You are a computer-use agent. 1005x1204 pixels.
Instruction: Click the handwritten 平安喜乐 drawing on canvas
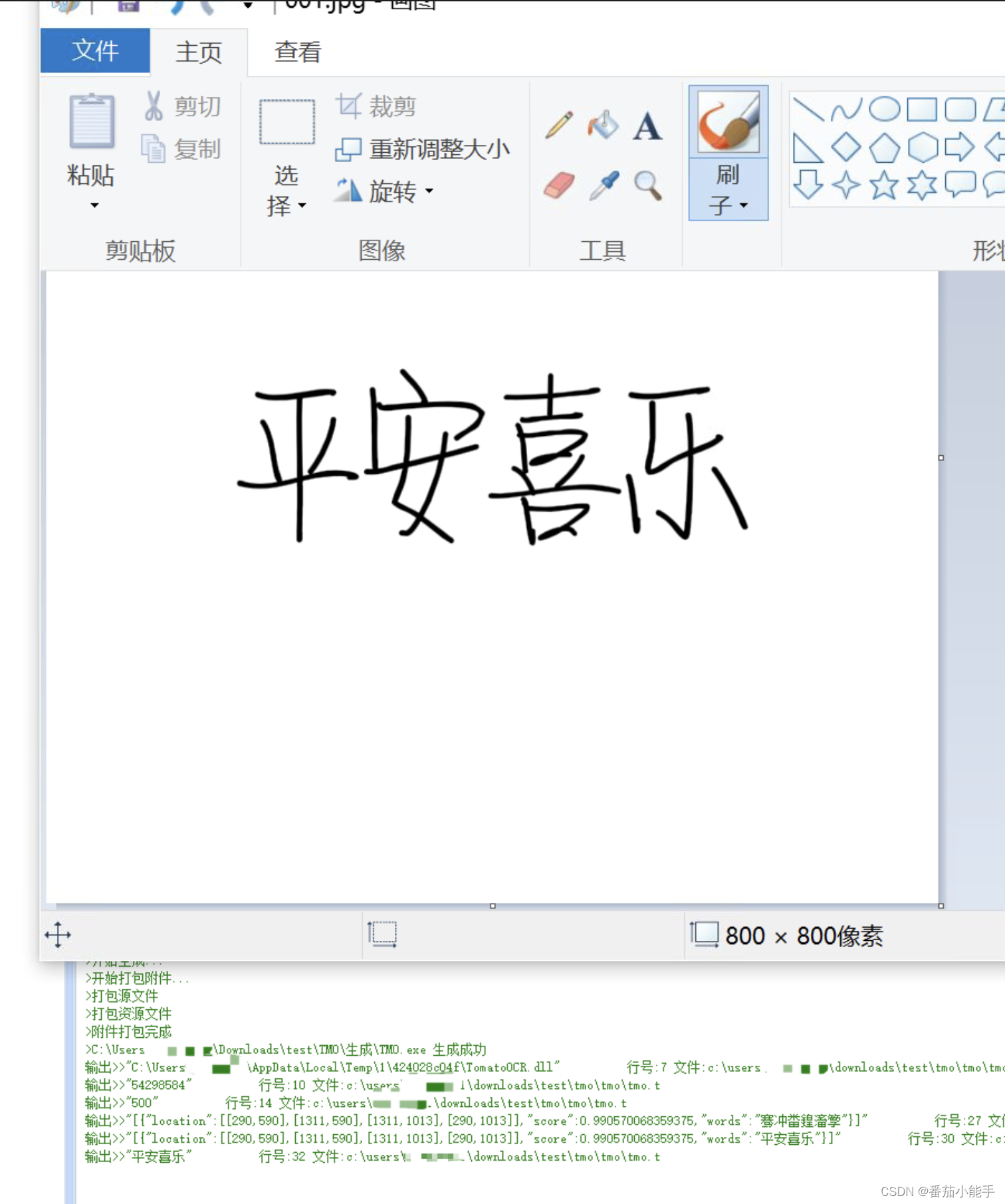click(493, 458)
